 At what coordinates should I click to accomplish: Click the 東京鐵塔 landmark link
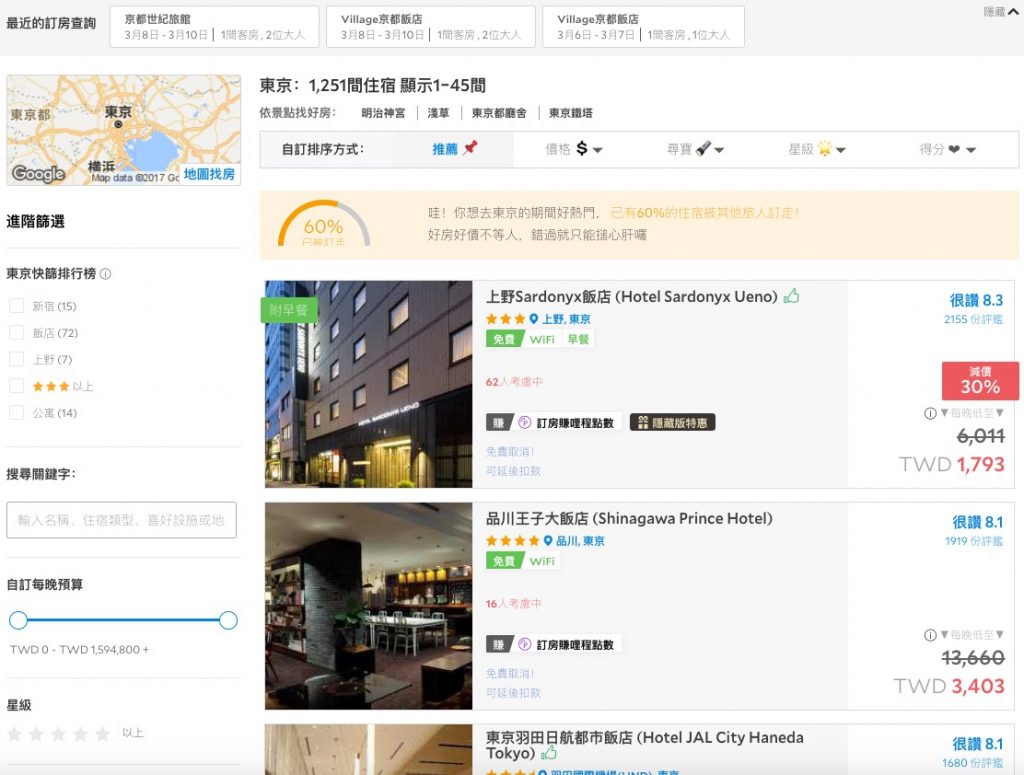click(x=571, y=113)
